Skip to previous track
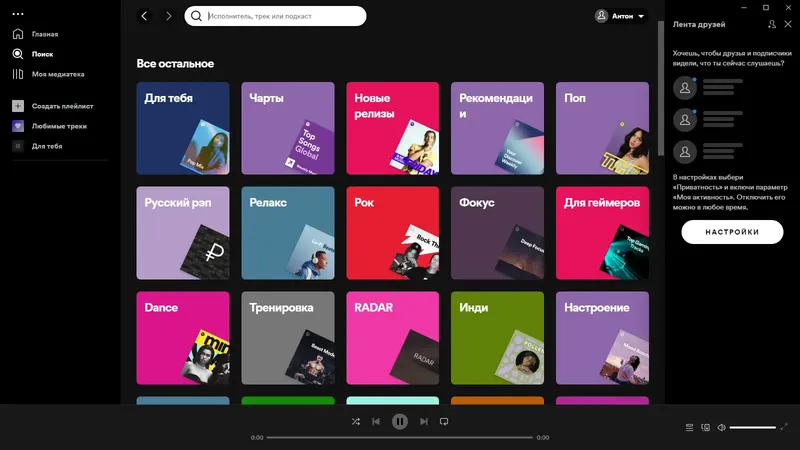 [376, 421]
